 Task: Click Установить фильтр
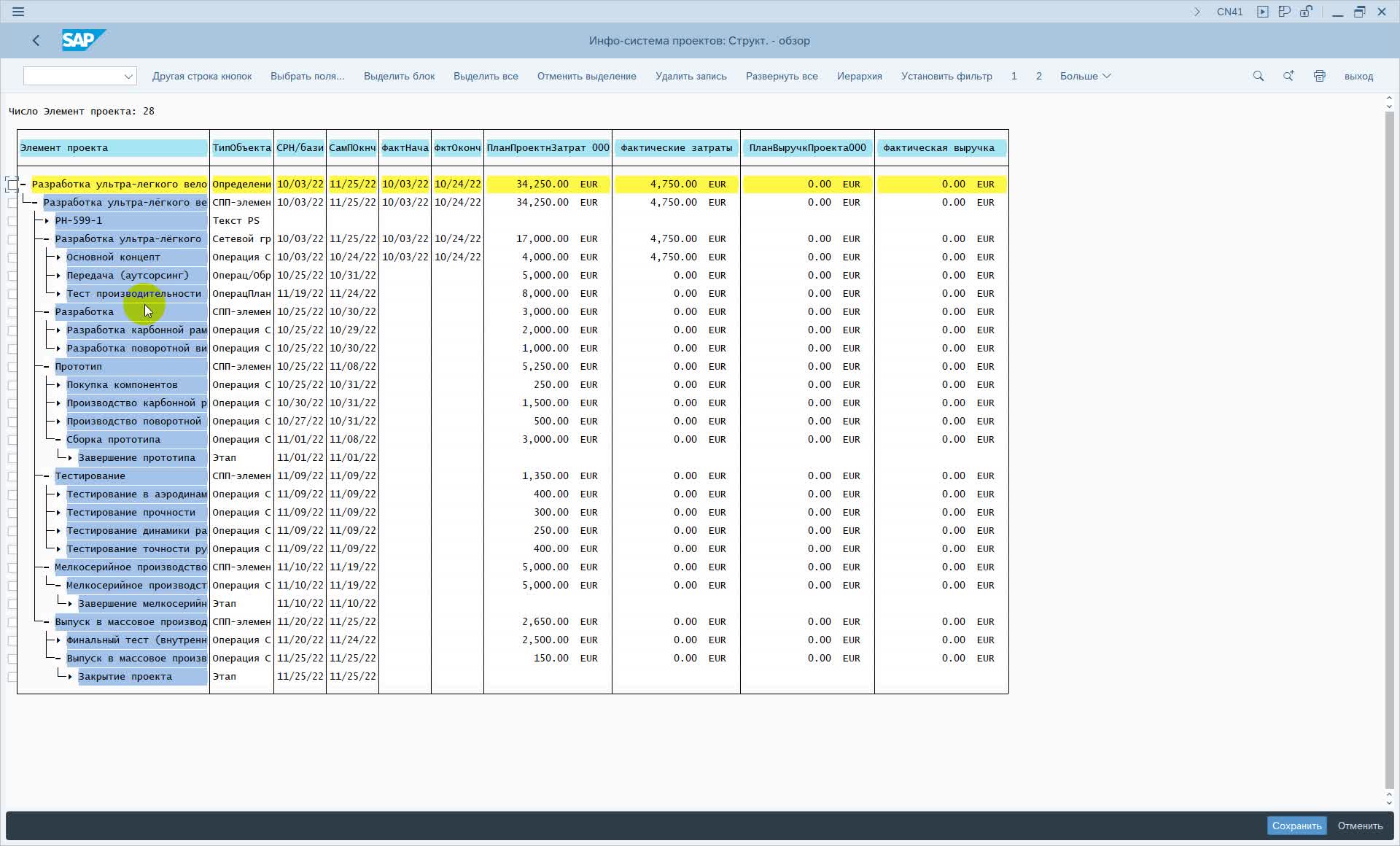coord(946,76)
